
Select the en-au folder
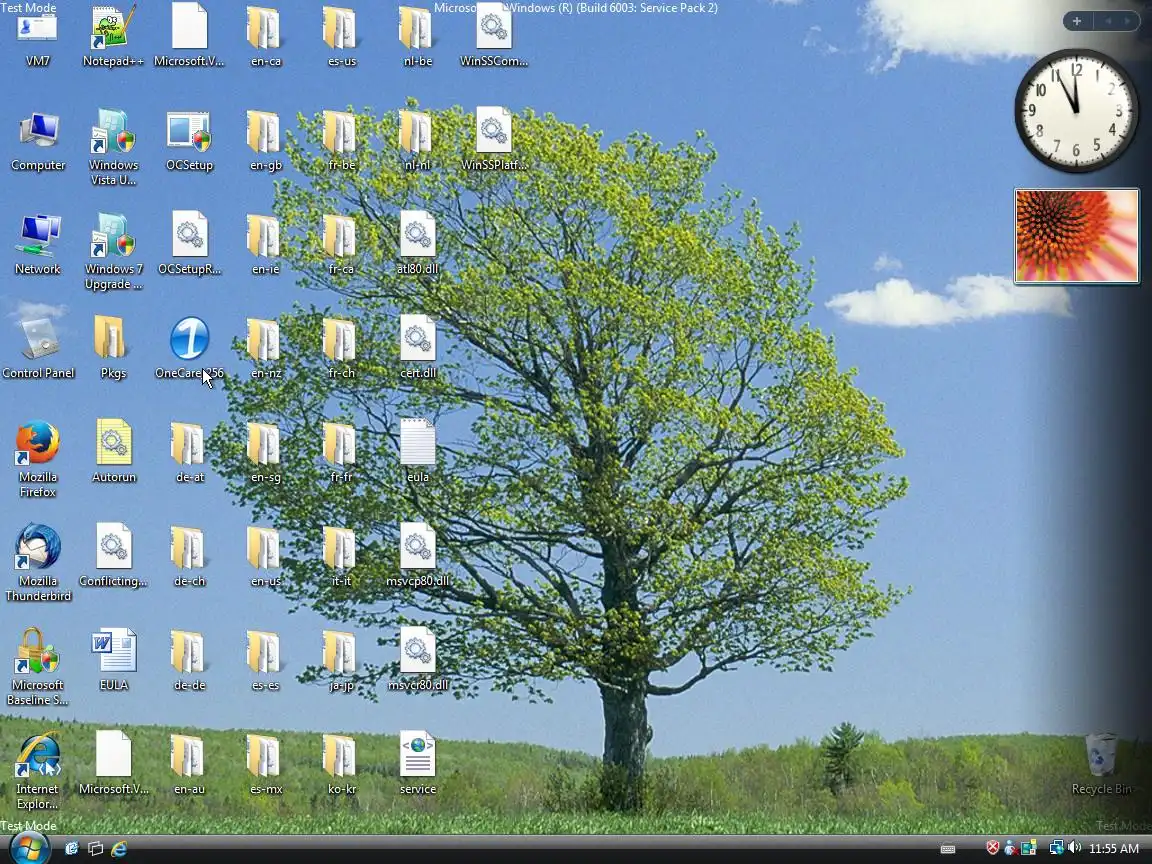coord(190,765)
